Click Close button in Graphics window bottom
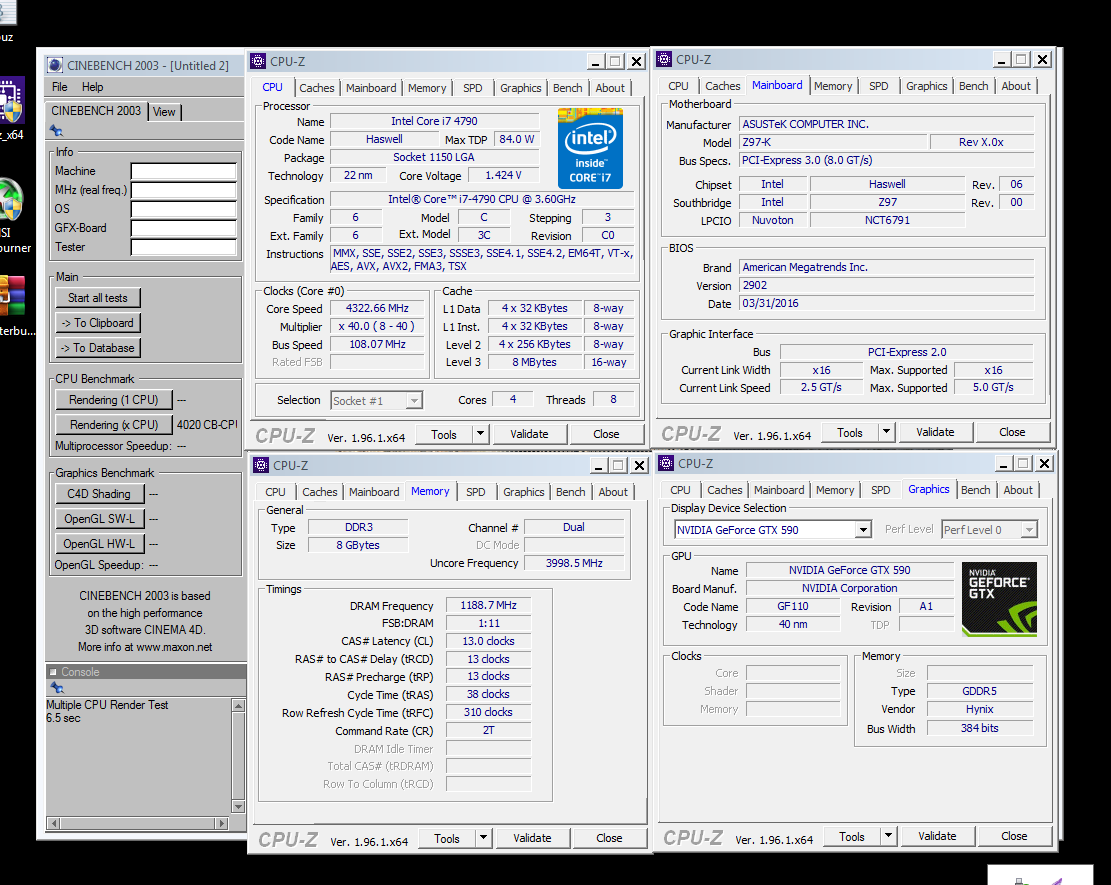Viewport: 1111px width, 885px height. pyautogui.click(x=1014, y=835)
